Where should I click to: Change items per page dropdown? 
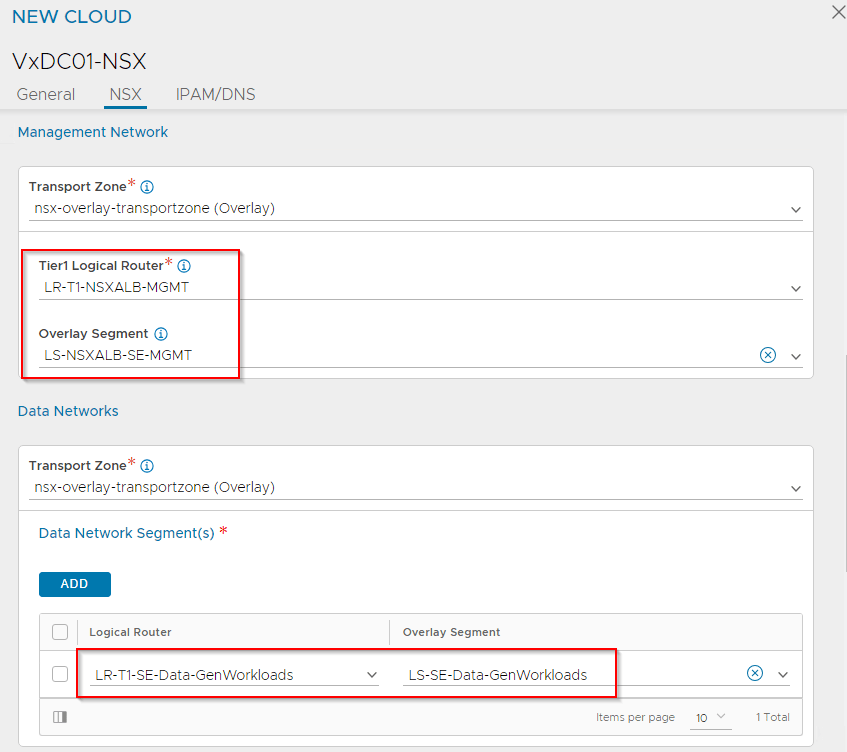(x=710, y=717)
